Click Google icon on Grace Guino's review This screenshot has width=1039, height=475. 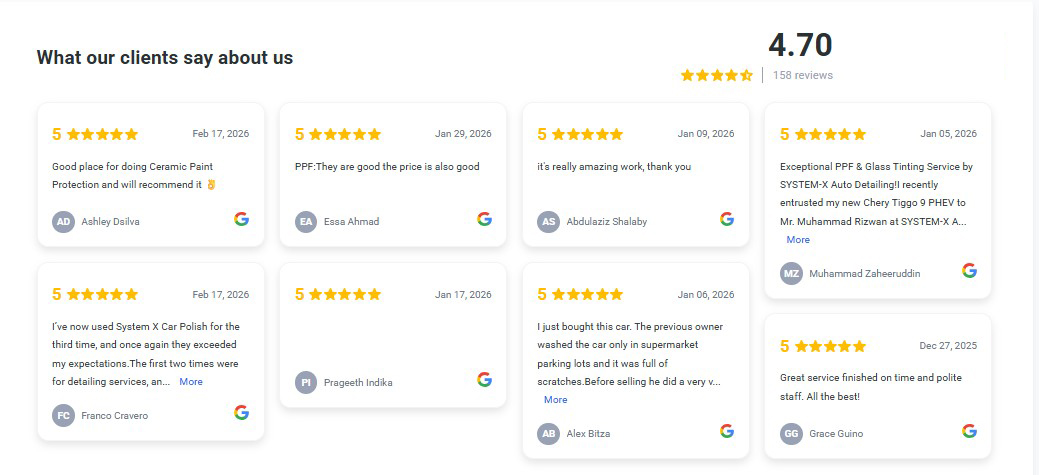[969, 431]
